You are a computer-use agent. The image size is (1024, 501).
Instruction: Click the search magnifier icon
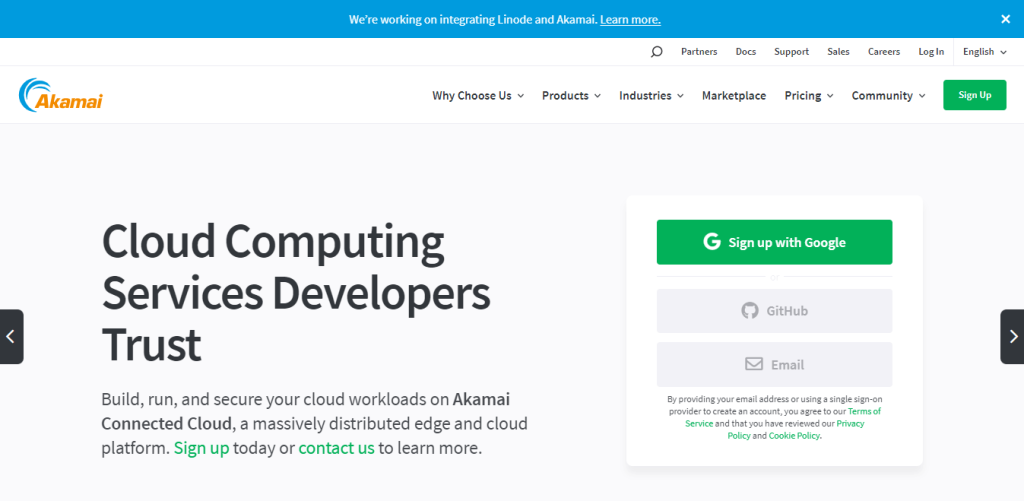click(656, 52)
